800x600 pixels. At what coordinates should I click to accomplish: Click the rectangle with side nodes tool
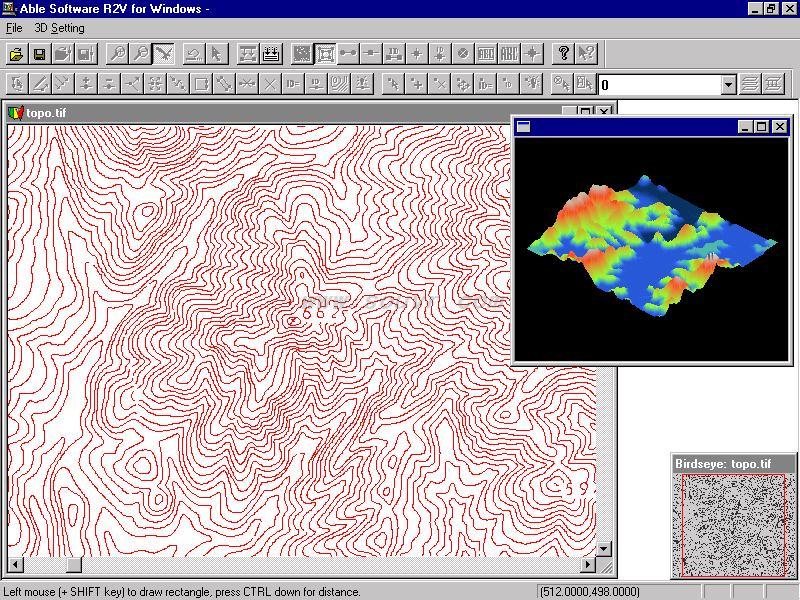(x=201, y=84)
